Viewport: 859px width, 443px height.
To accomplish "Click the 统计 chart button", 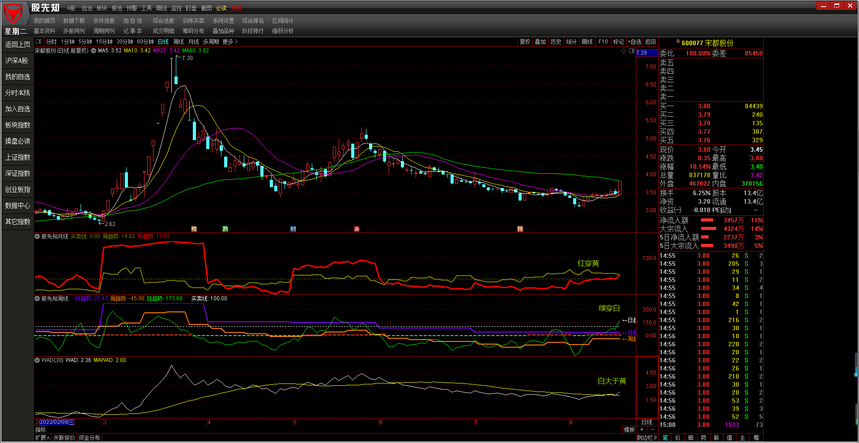I will pyautogui.click(x=571, y=42).
